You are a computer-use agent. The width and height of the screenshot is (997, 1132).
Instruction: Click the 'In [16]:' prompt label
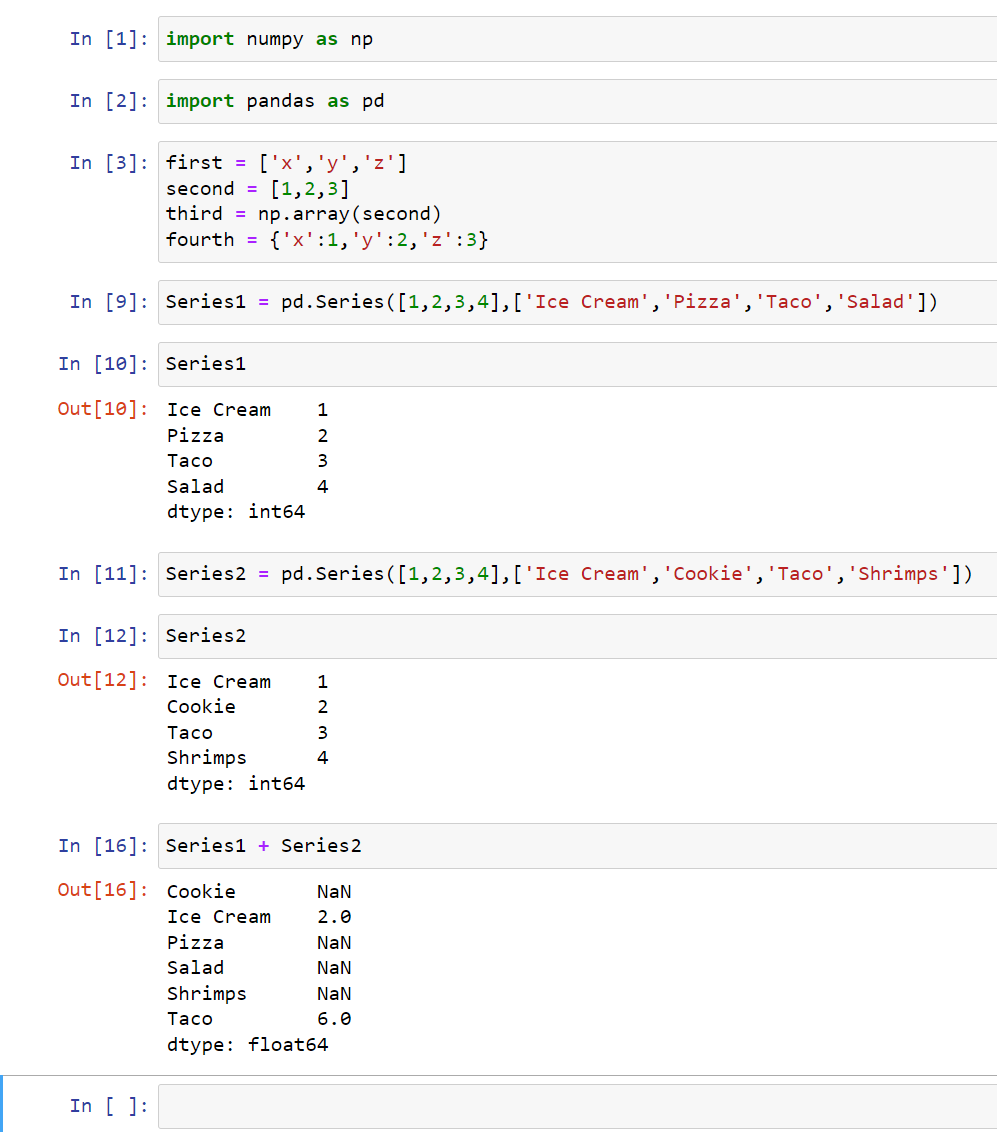coord(103,846)
